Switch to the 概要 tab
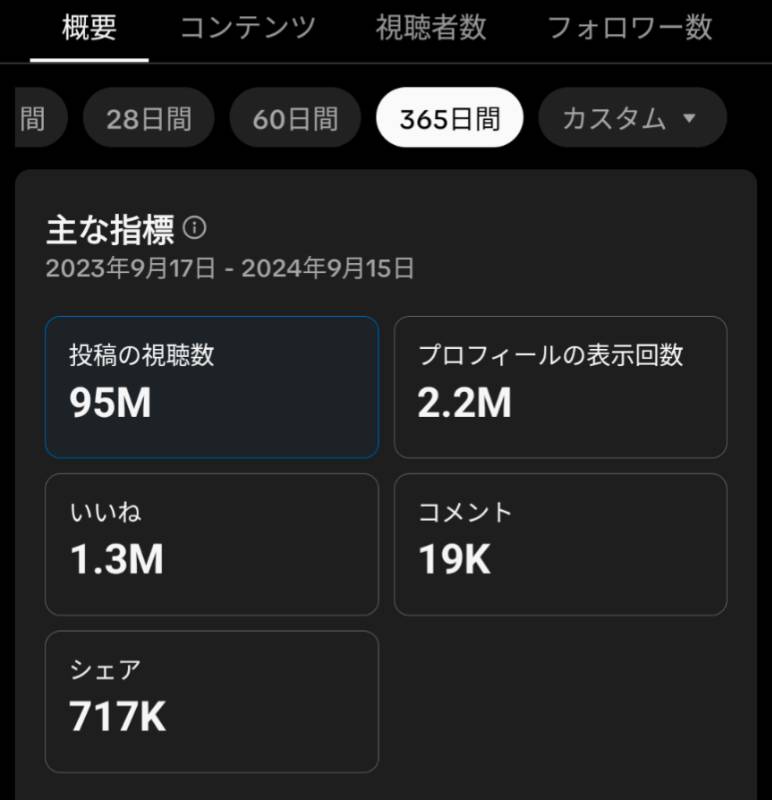The width and height of the screenshot is (772, 800). [x=89, y=28]
